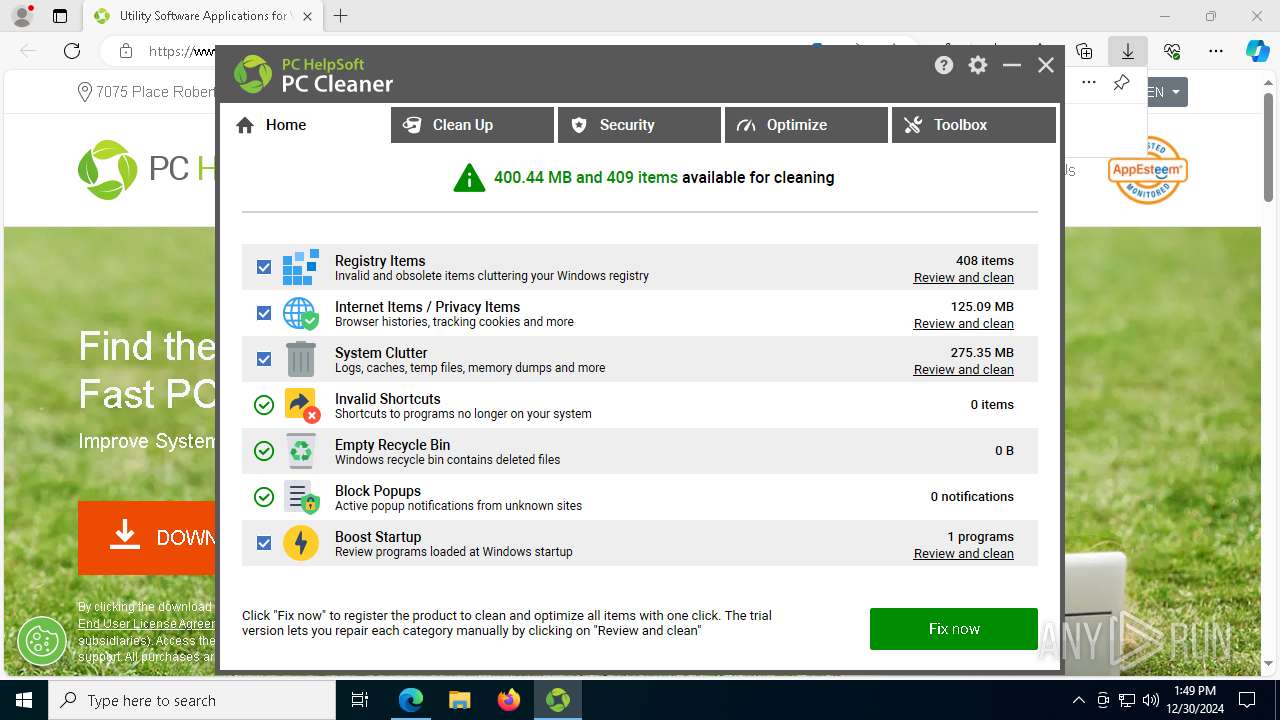Viewport: 1280px width, 720px height.
Task: Open PC Cleaner settings gear icon
Action: tap(978, 65)
